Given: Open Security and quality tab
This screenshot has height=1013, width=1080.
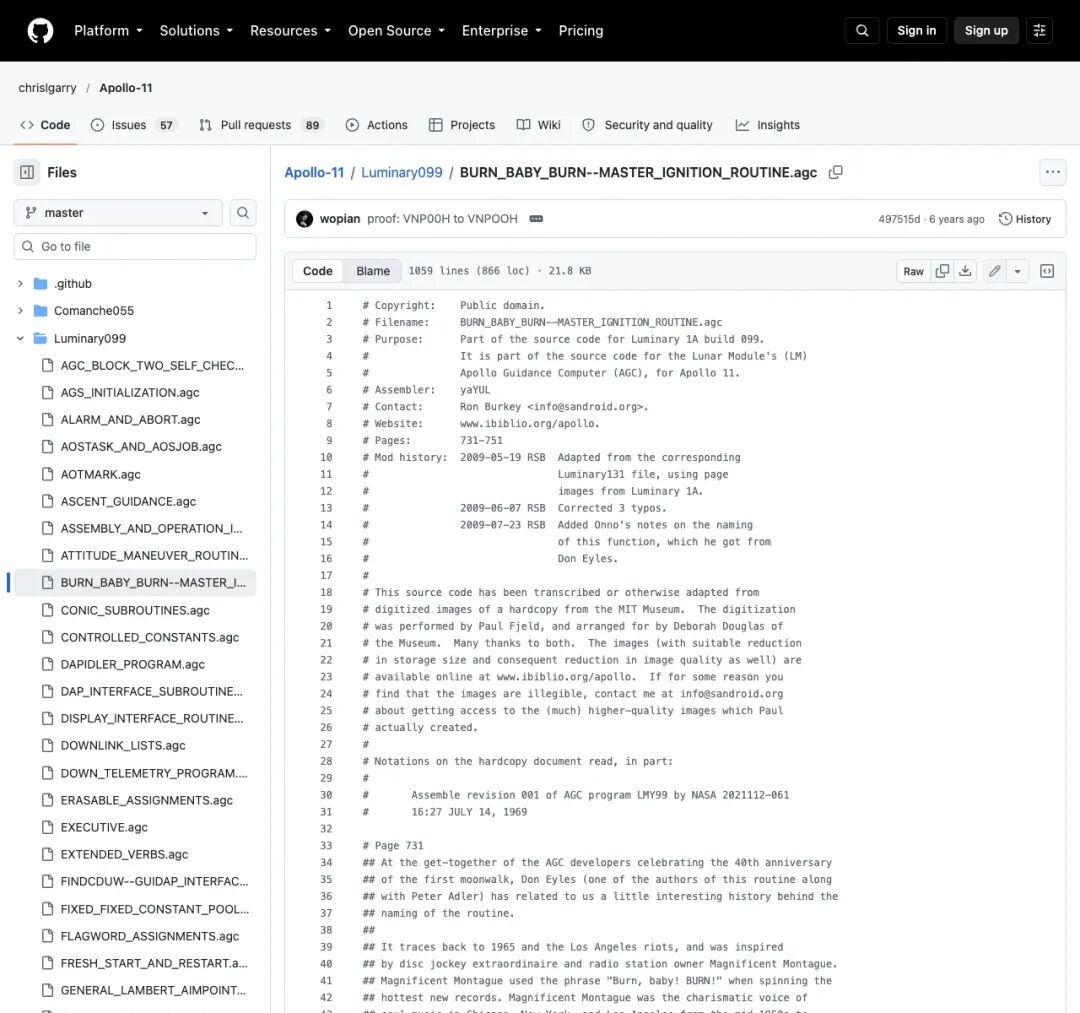Looking at the screenshot, I should point(647,125).
